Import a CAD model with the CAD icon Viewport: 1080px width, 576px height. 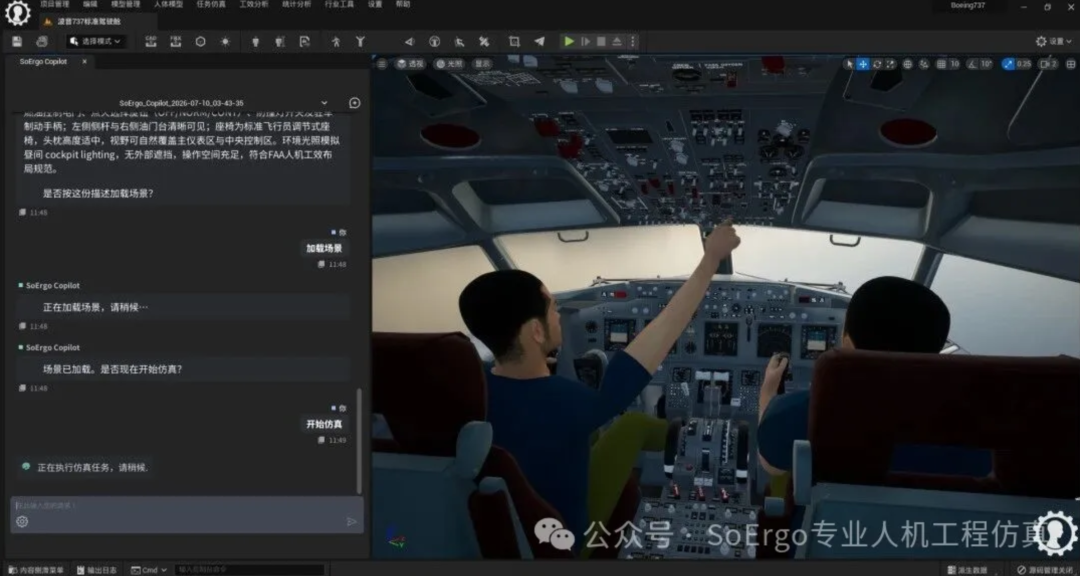pyautogui.click(x=151, y=41)
